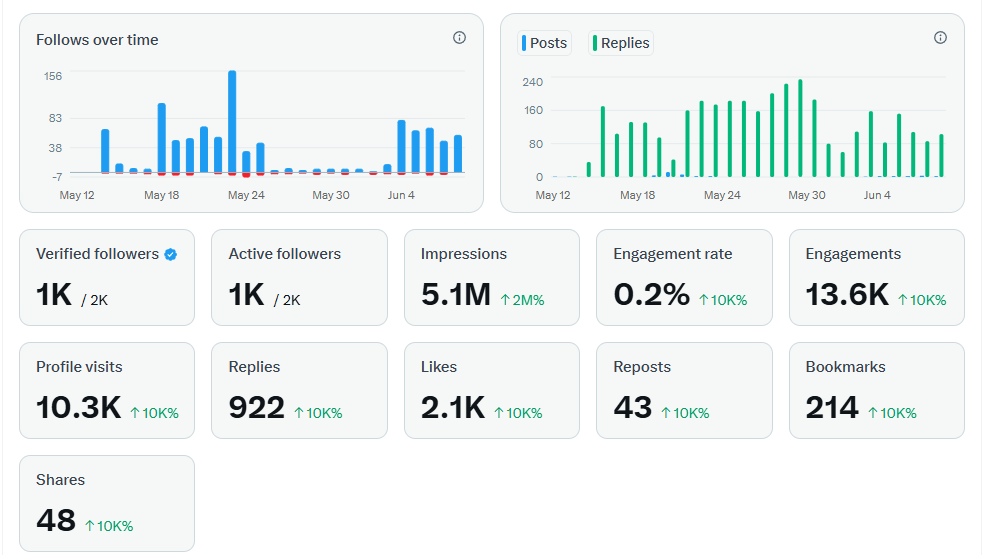993x555 pixels.
Task: Click the '214' bookmarks value
Action: (832, 407)
